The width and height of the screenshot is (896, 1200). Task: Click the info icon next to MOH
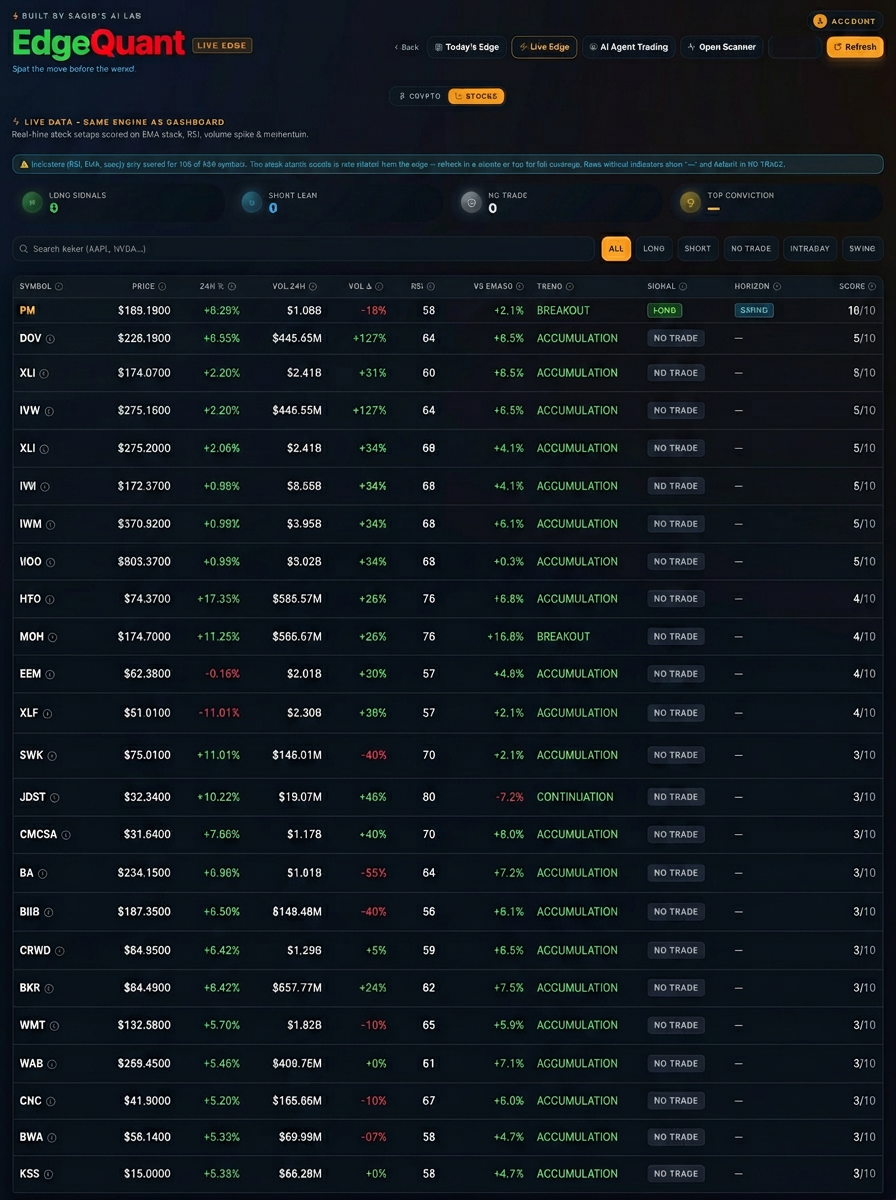[53, 637]
